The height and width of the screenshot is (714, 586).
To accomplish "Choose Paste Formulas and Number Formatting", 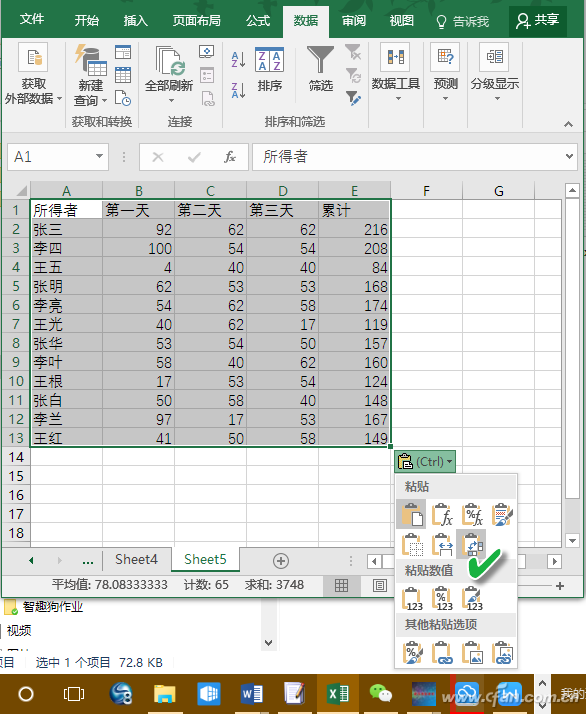I will [472, 515].
